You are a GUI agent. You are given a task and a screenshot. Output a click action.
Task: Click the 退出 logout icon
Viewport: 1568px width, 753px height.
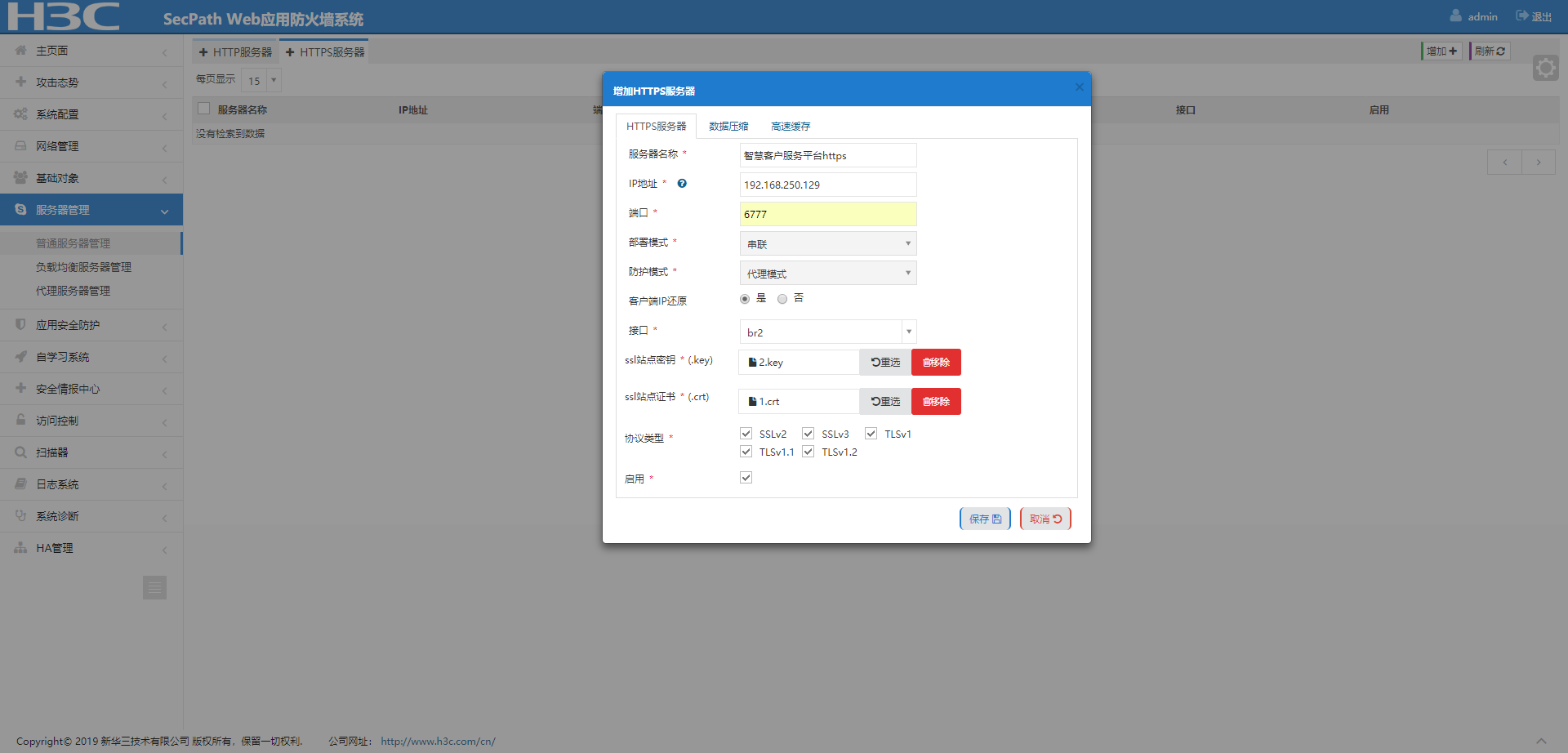(1522, 16)
